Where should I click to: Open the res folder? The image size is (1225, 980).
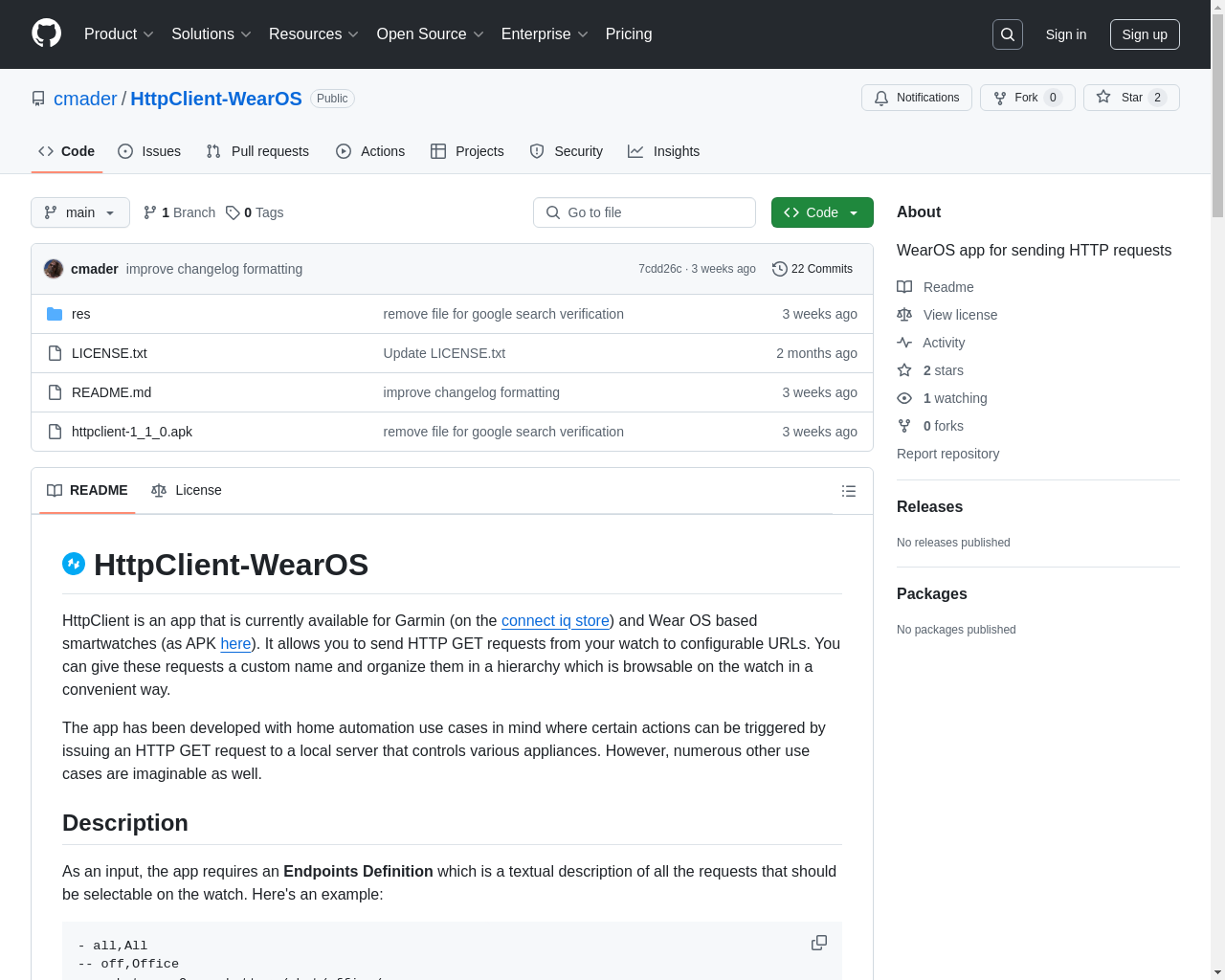point(81,314)
